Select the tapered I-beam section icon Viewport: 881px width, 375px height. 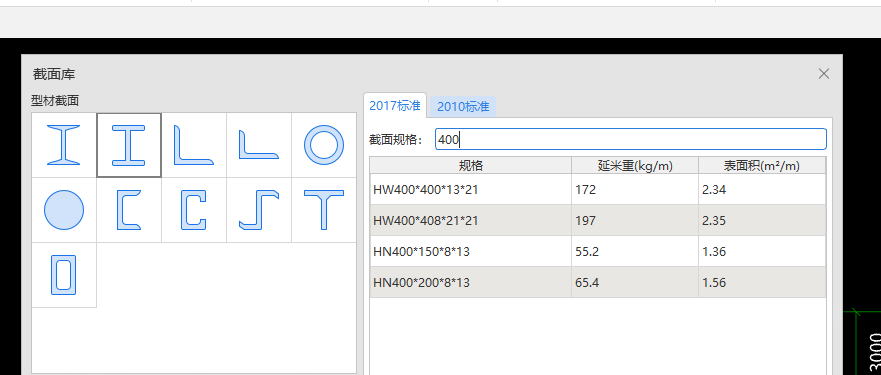click(64, 145)
